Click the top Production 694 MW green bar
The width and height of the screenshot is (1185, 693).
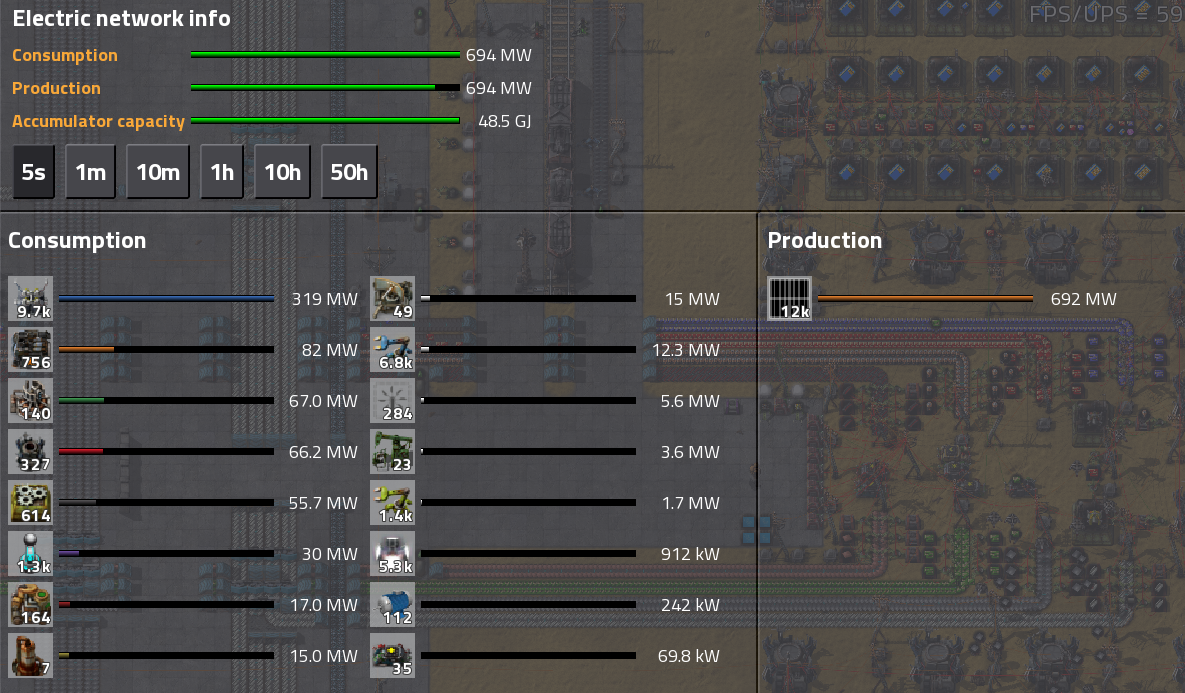[x=326, y=88]
